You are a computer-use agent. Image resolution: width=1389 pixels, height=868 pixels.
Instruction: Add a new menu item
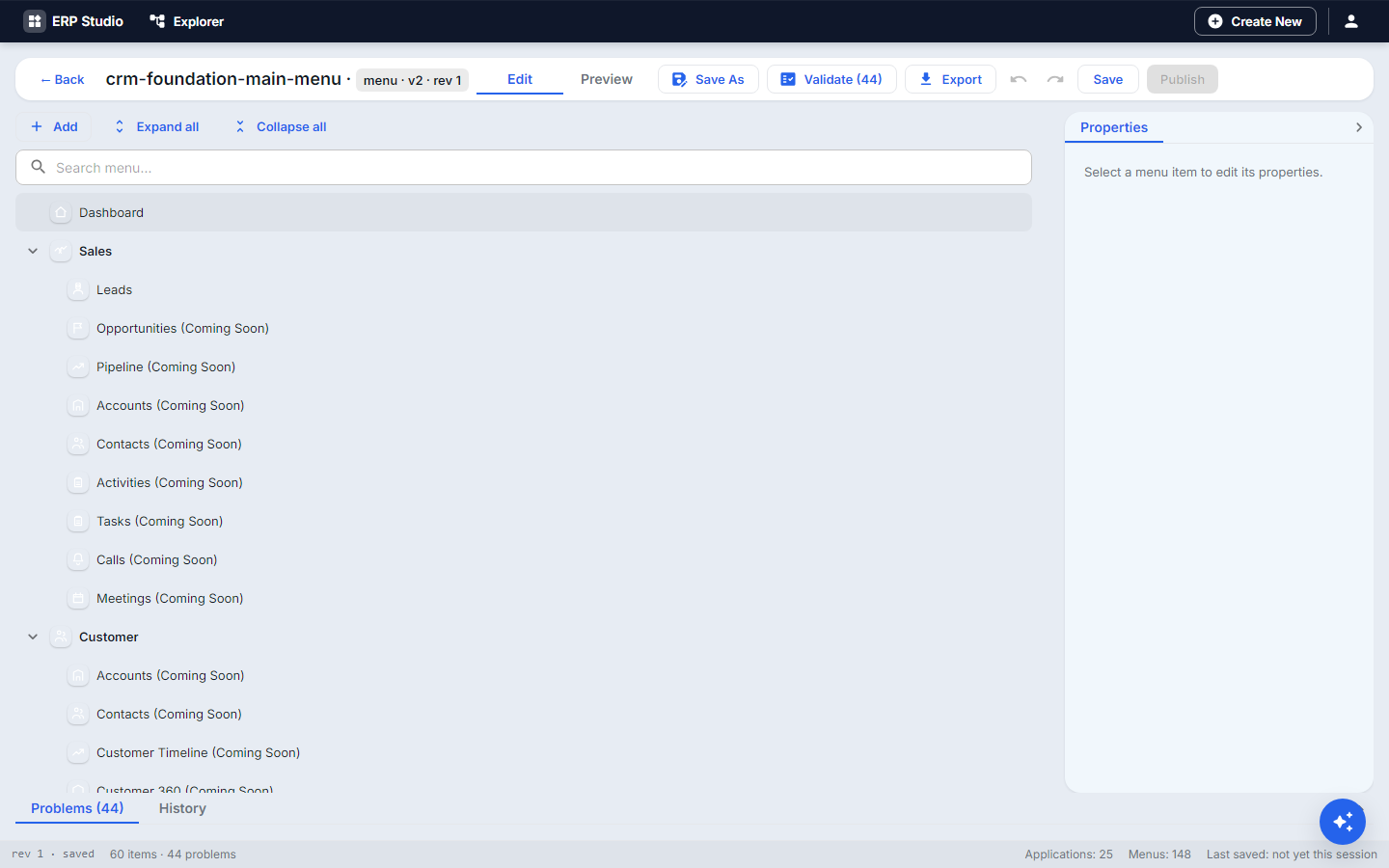point(54,126)
